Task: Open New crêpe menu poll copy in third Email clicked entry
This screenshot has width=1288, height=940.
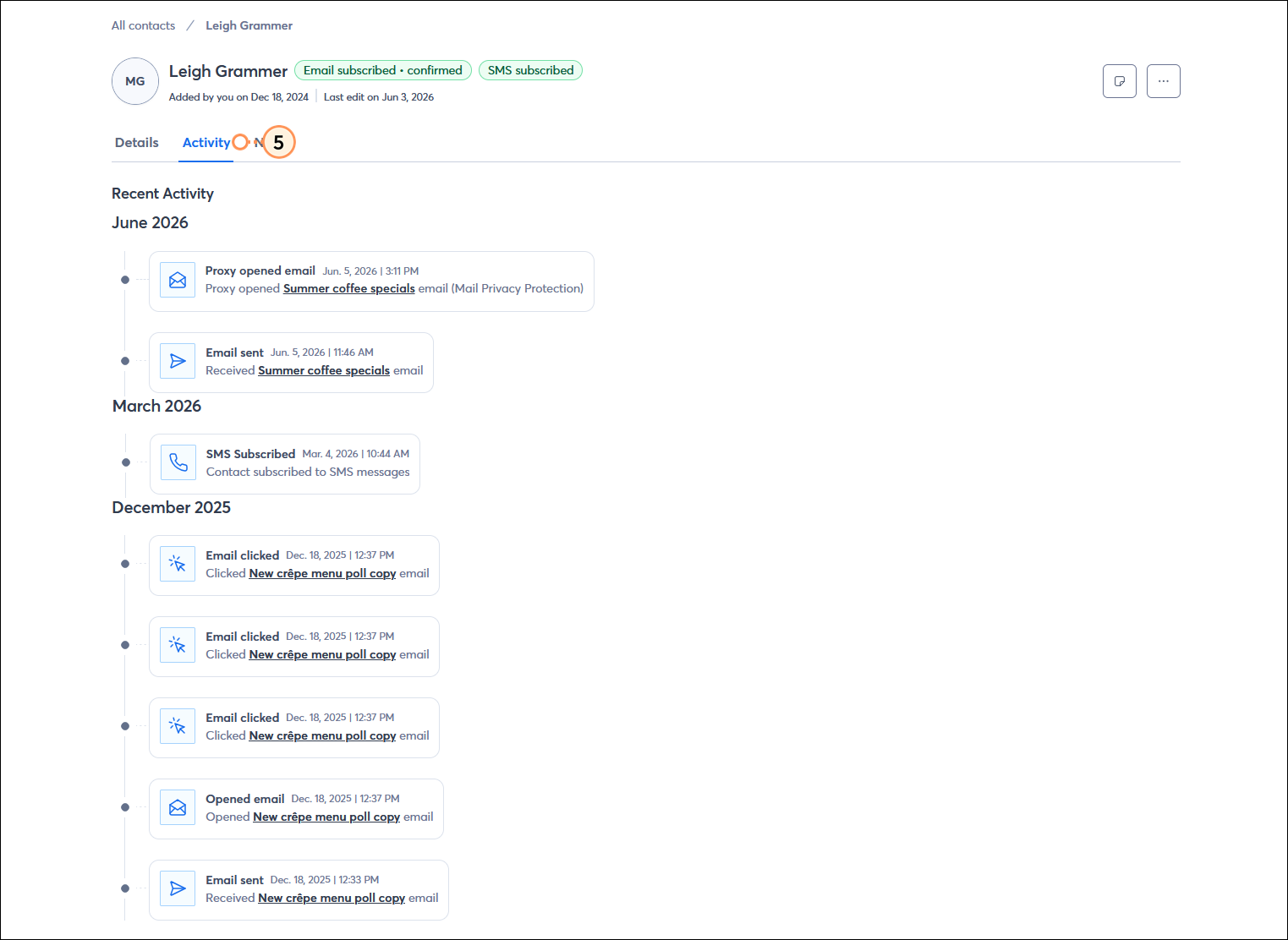Action: 322,735
